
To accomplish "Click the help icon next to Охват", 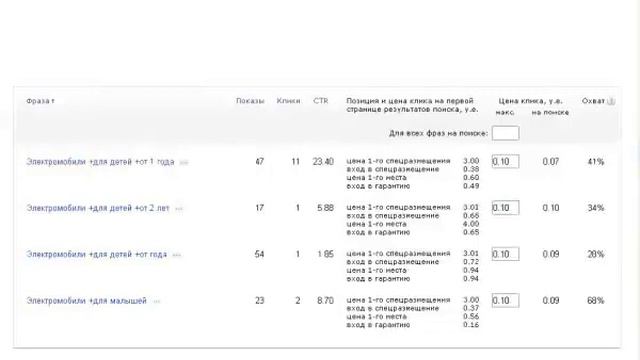I will 611,101.
